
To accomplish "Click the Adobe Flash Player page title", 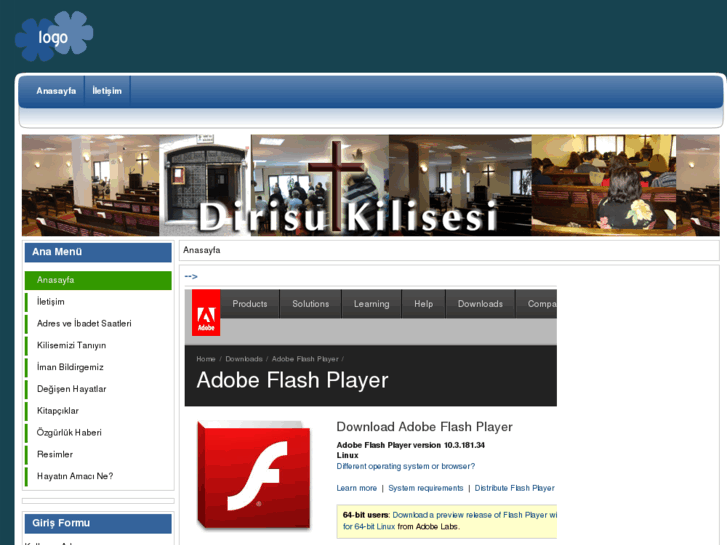I will [x=292, y=380].
